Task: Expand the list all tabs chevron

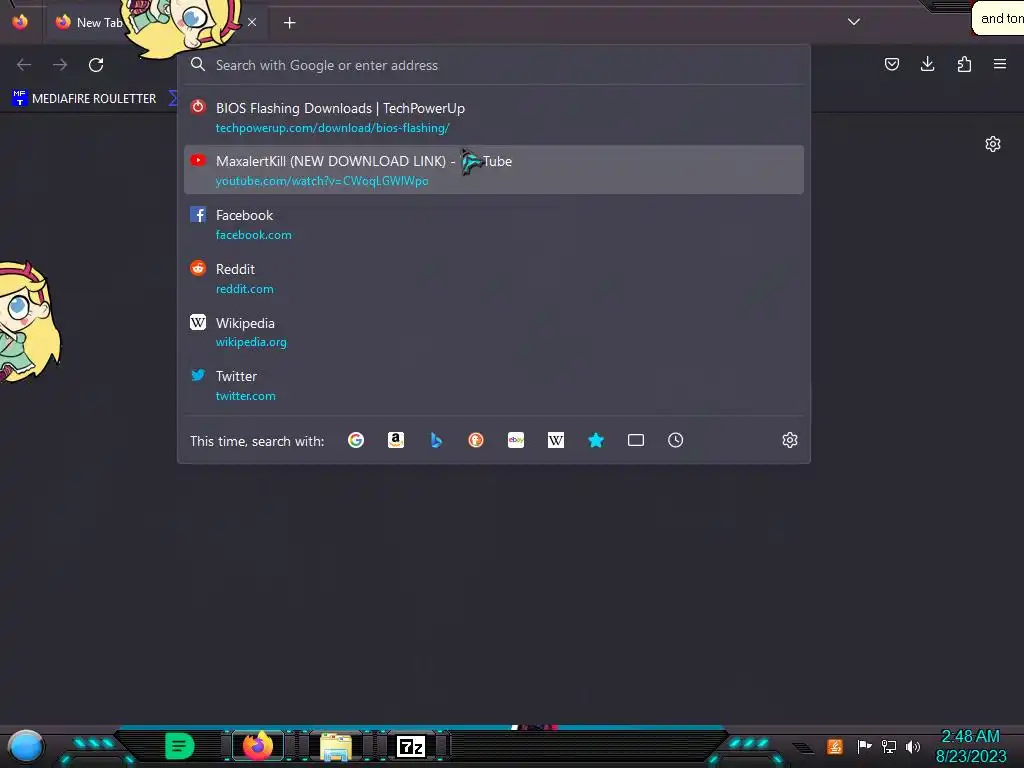Action: pyautogui.click(x=854, y=22)
